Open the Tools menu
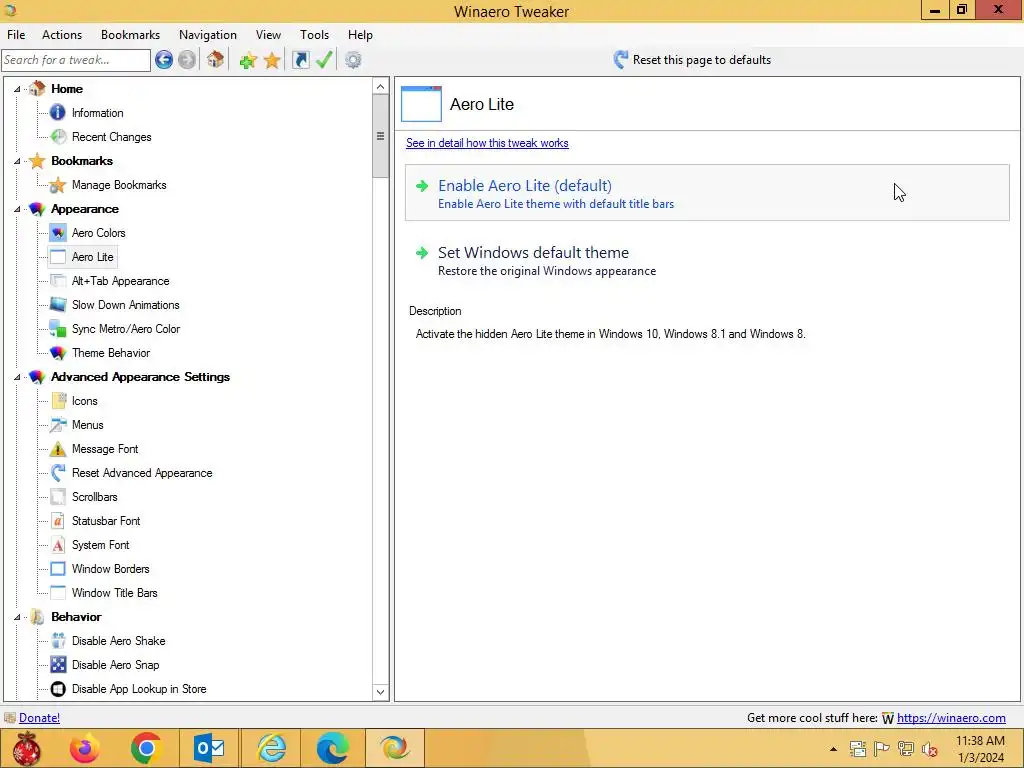Image resolution: width=1024 pixels, height=768 pixels. [x=314, y=35]
